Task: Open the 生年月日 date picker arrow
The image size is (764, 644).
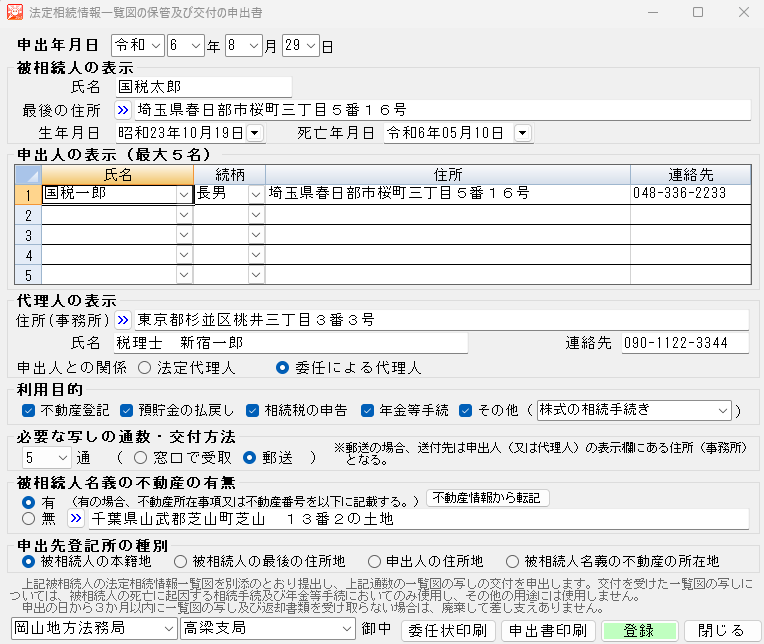Action: (x=254, y=133)
